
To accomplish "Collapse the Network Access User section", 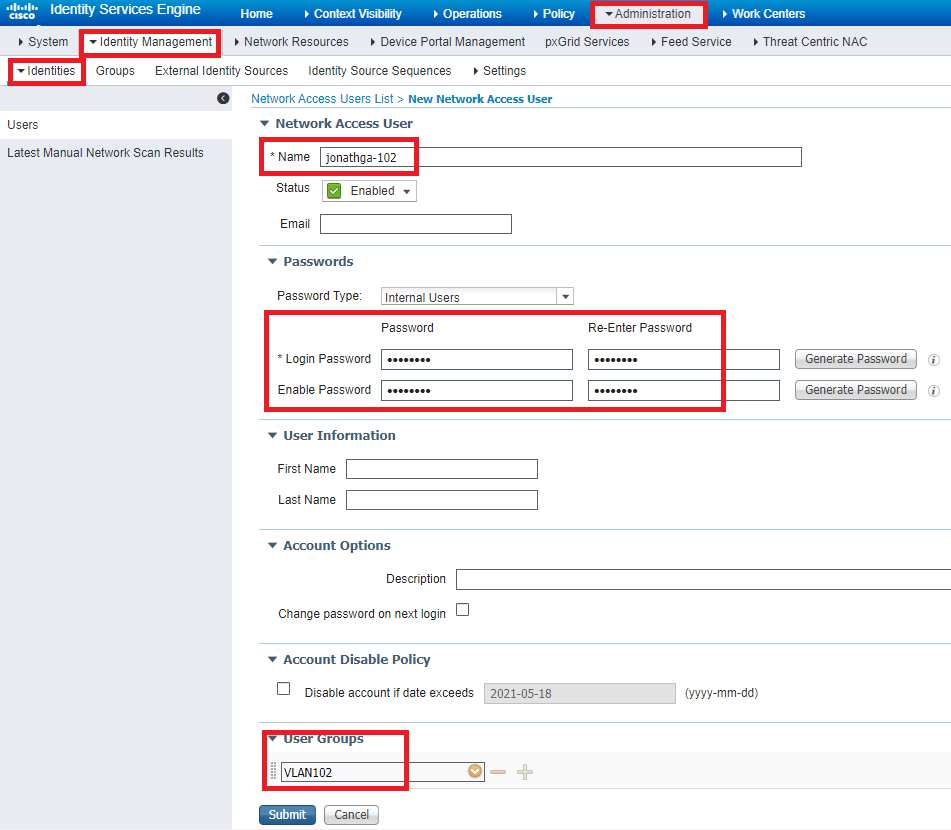I will point(264,123).
